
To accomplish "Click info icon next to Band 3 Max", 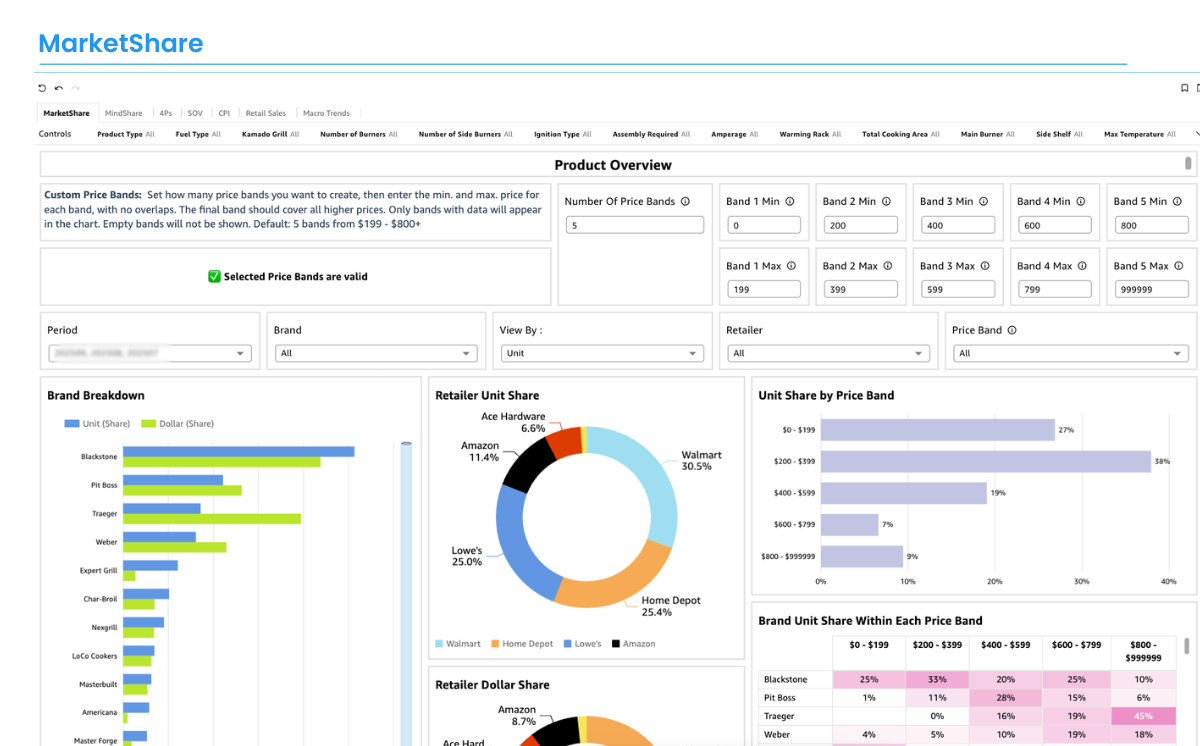I will [x=985, y=266].
